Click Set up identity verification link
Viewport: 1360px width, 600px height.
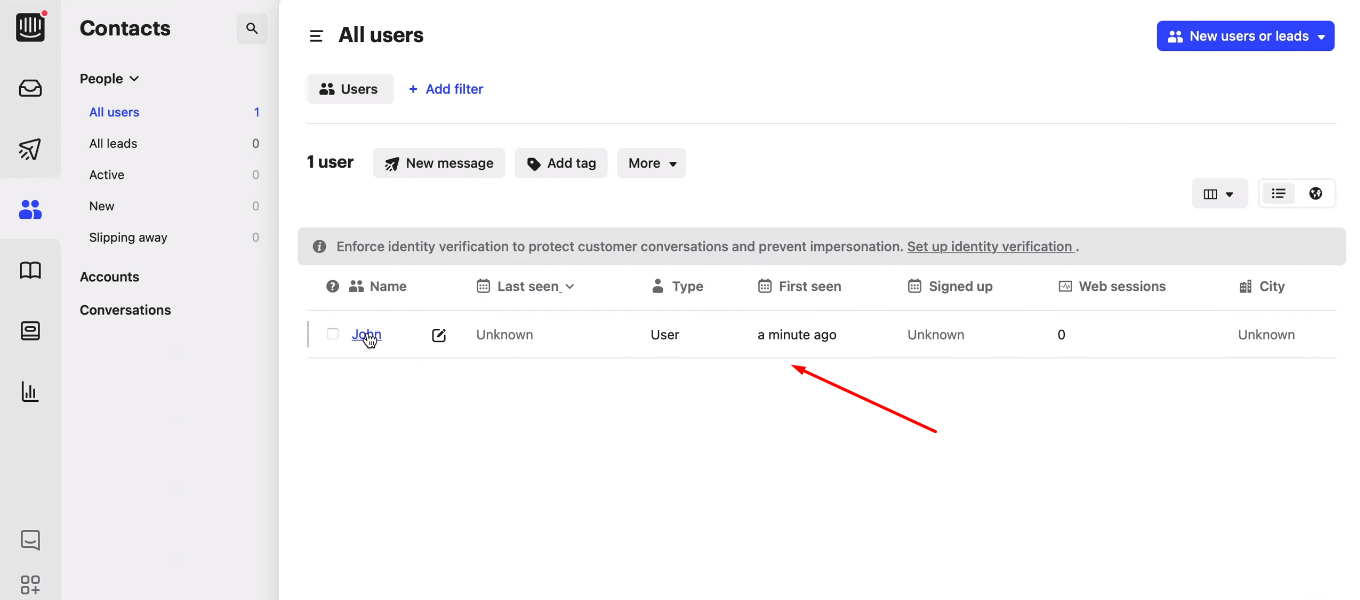click(990, 246)
